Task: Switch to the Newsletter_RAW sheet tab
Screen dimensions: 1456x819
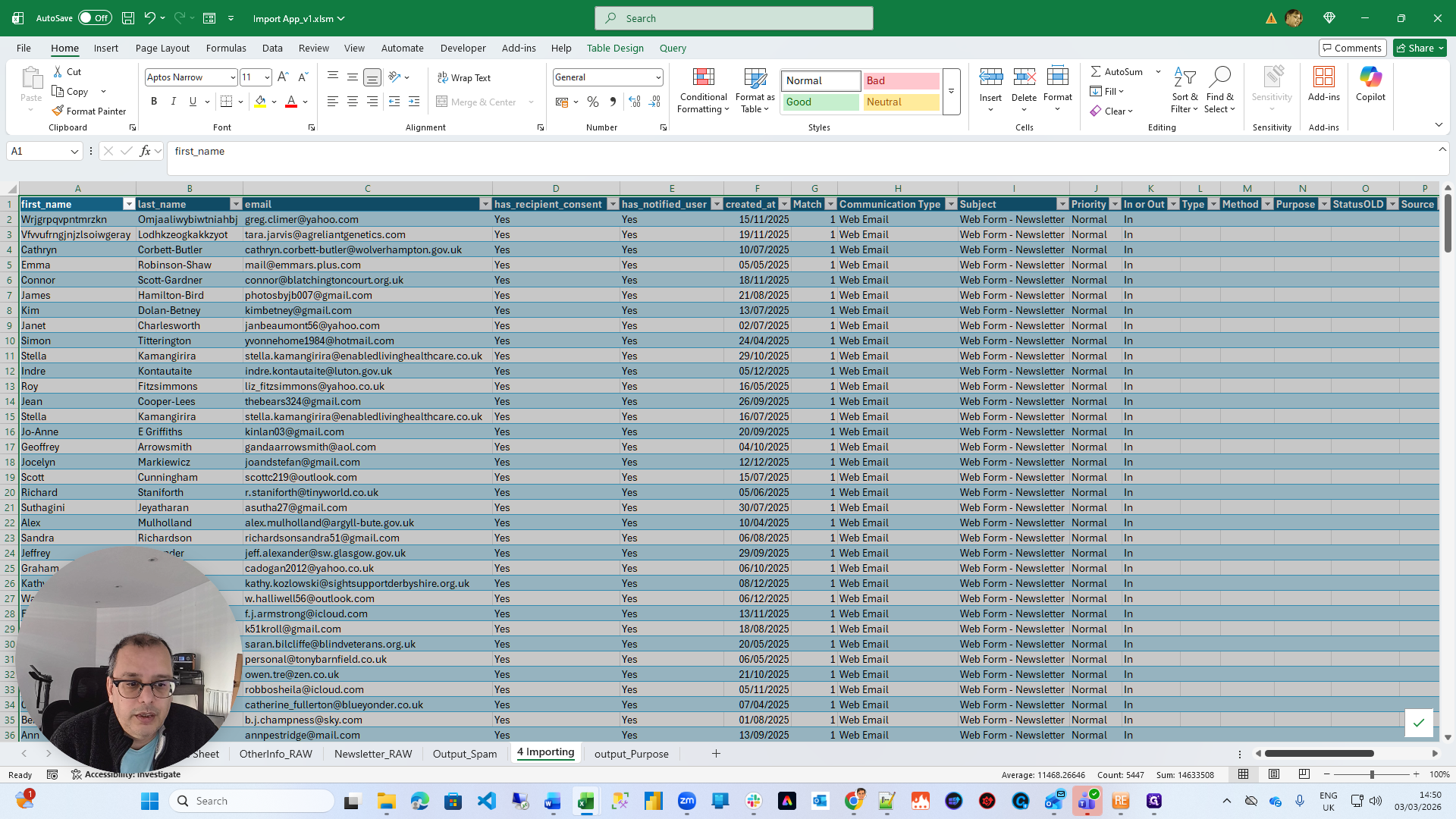Action: [372, 754]
